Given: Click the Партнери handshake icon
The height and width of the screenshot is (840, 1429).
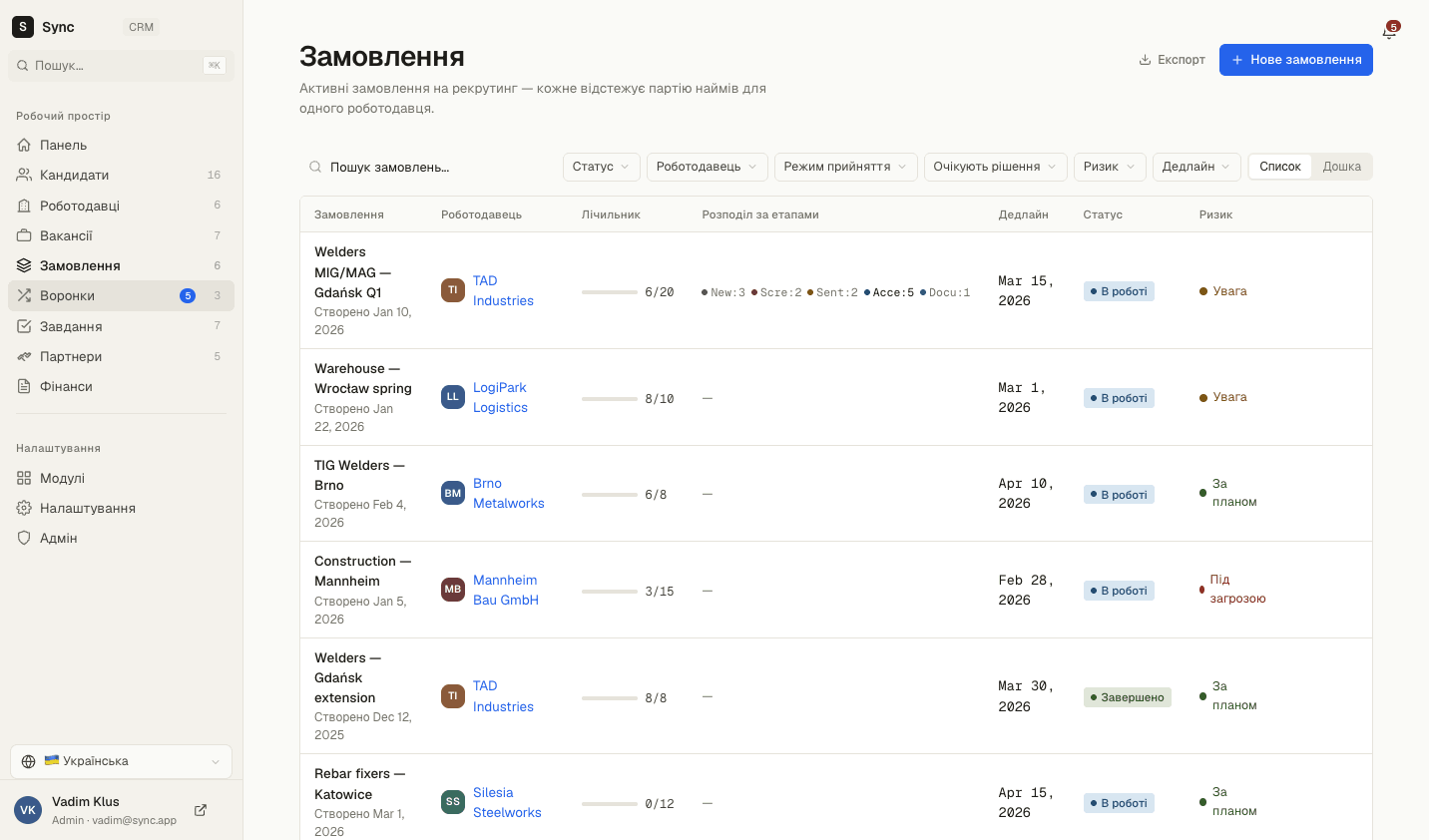Looking at the screenshot, I should click(24, 356).
